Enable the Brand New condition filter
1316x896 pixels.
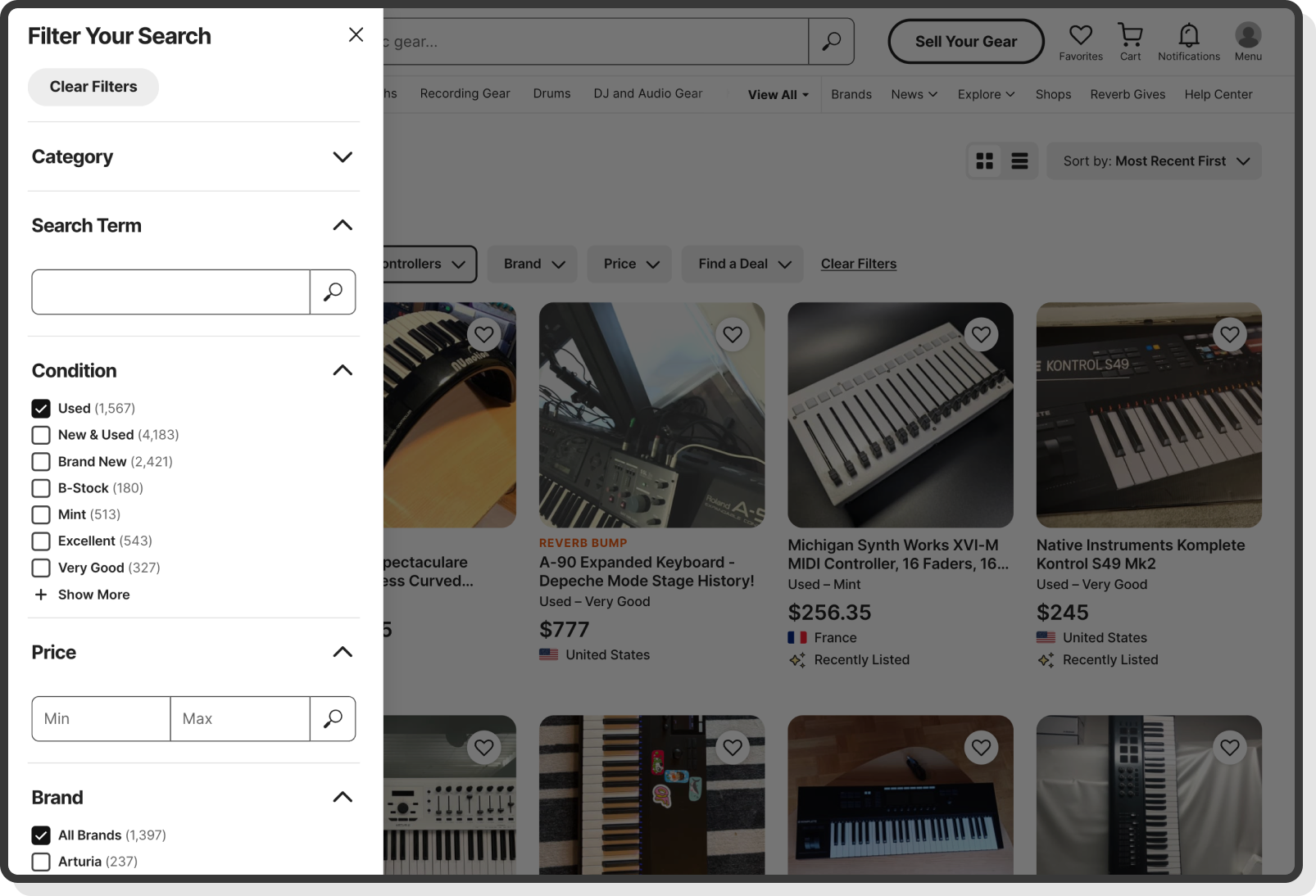(40, 461)
